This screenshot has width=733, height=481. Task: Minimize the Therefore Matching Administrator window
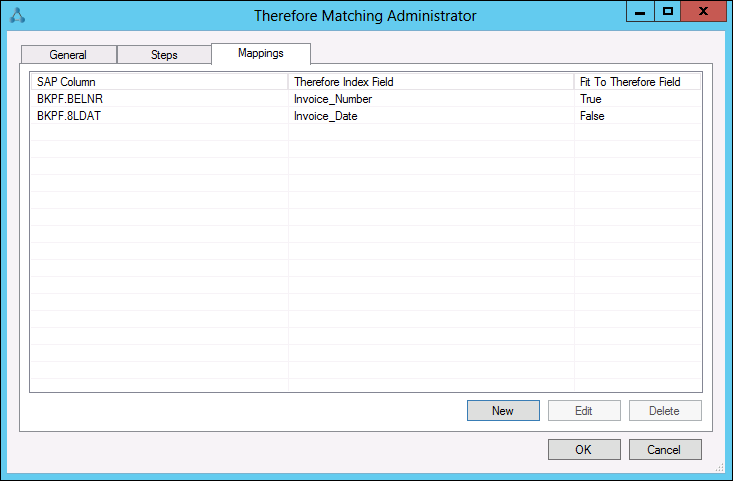pos(641,11)
